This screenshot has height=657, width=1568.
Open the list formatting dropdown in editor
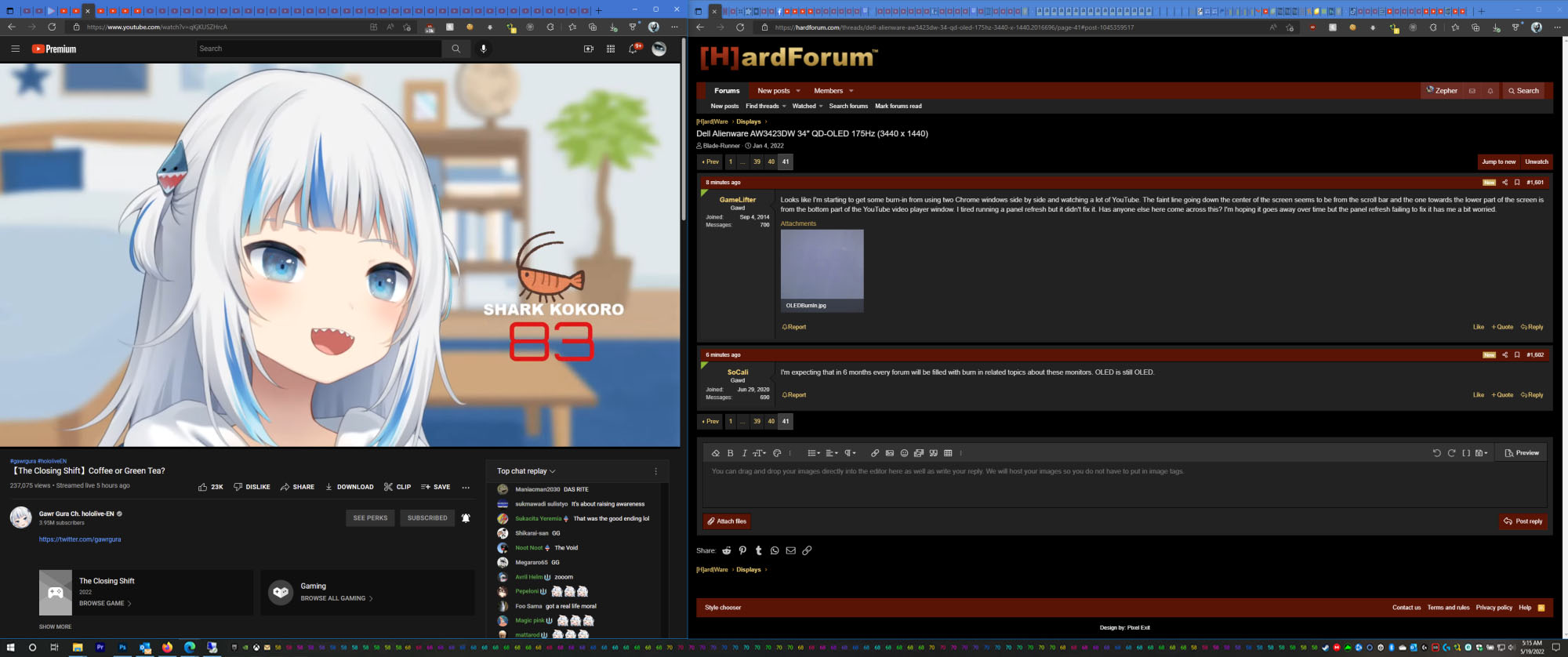pyautogui.click(x=814, y=453)
